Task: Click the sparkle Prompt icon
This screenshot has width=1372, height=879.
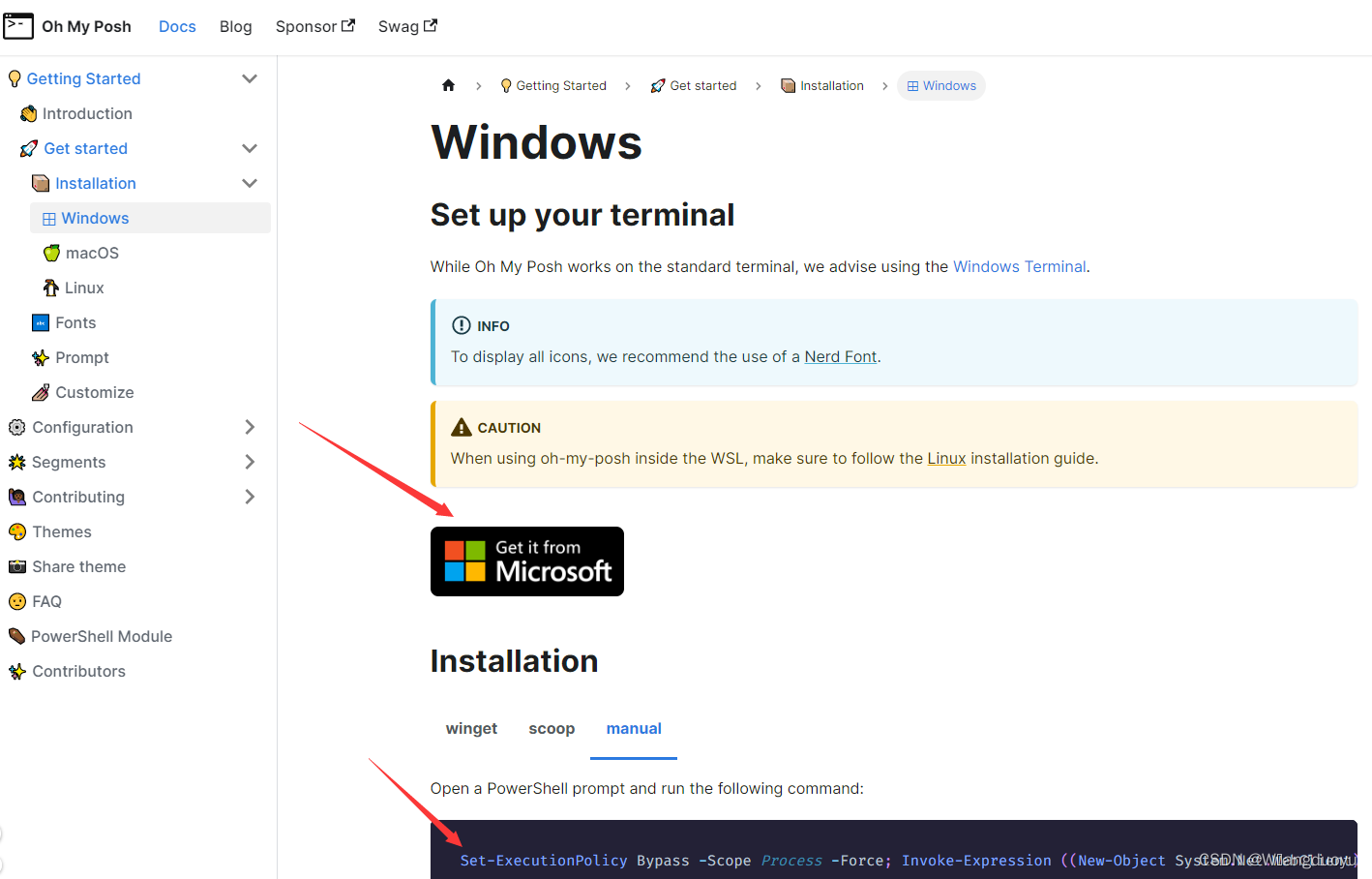Action: [41, 358]
